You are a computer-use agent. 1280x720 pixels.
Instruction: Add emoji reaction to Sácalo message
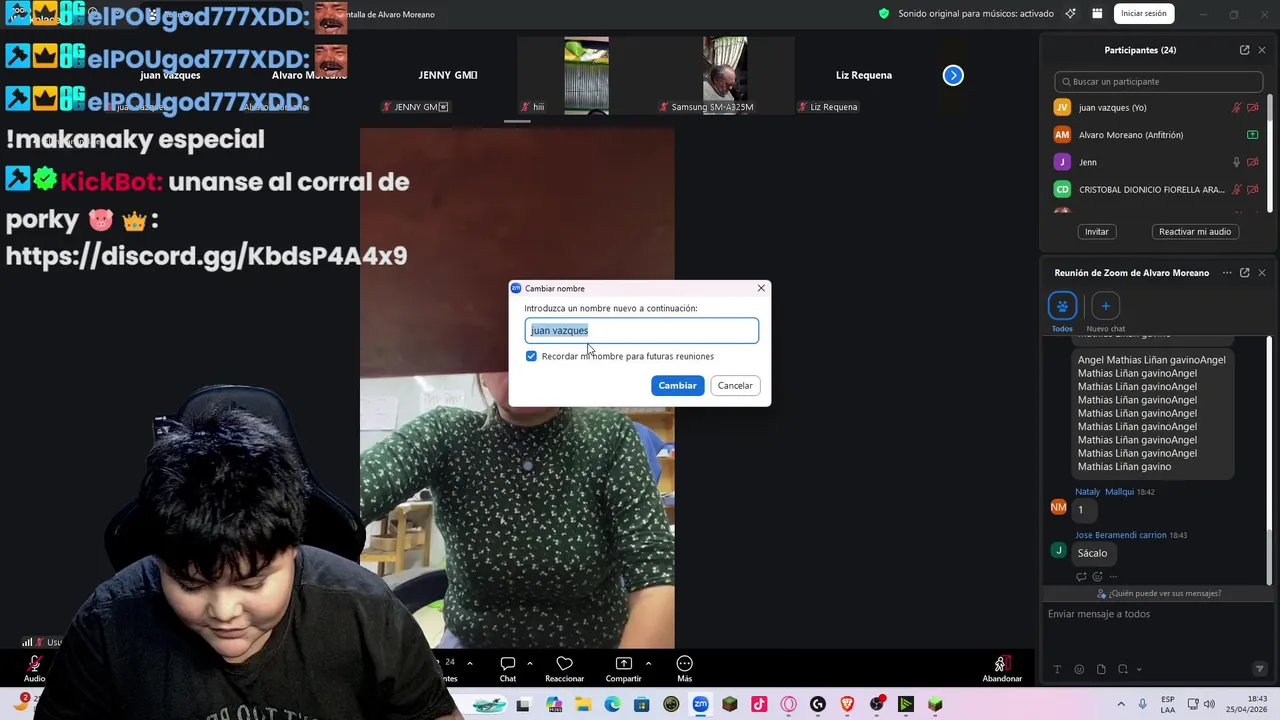click(x=1097, y=577)
